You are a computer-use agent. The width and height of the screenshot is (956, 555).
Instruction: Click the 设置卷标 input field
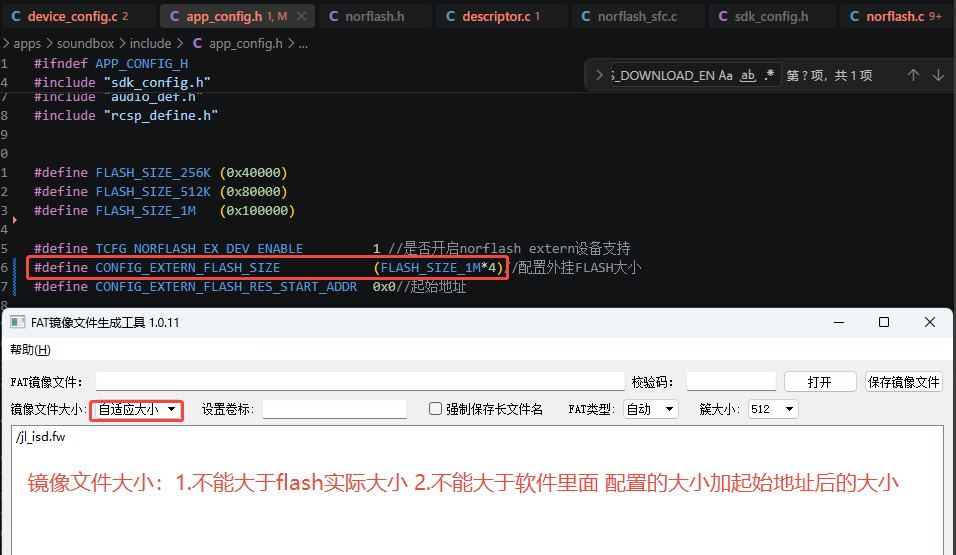(x=334, y=409)
